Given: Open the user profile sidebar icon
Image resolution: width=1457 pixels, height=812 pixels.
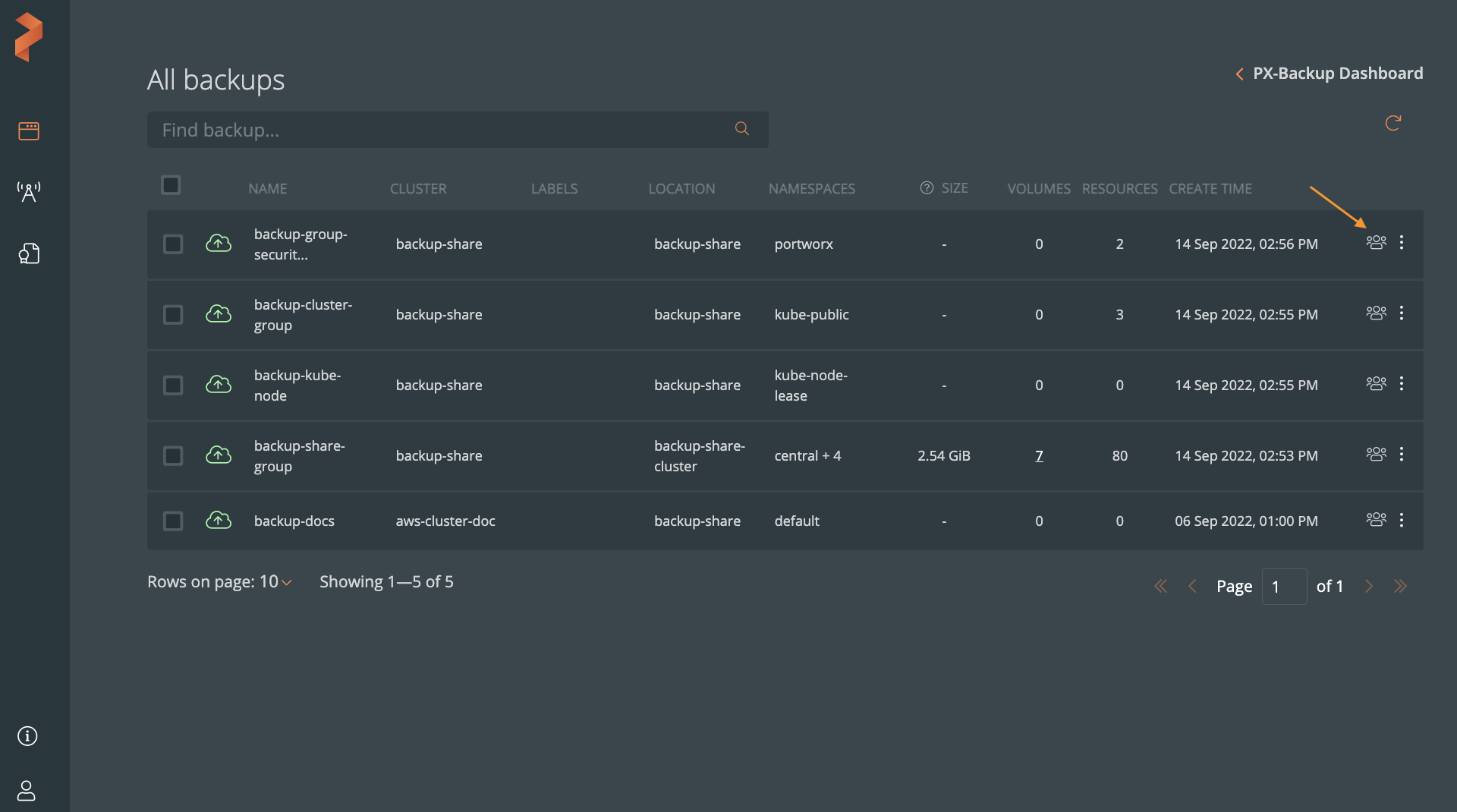Looking at the screenshot, I should click(x=27, y=791).
